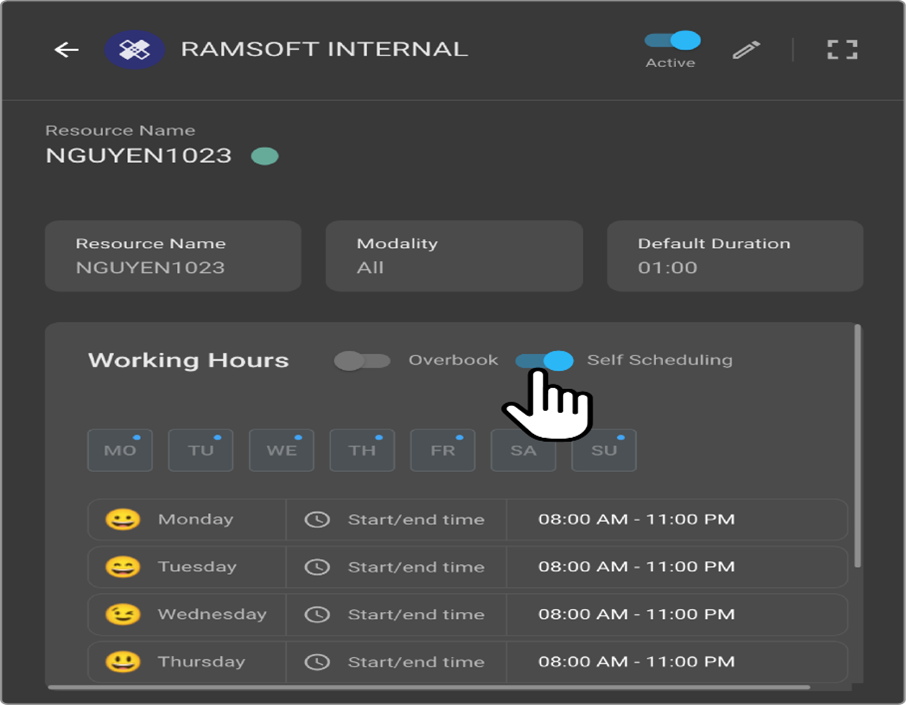Click Tuesday's 08:00 AM - 11:00 PM time
The width and height of the screenshot is (906, 705).
click(636, 567)
